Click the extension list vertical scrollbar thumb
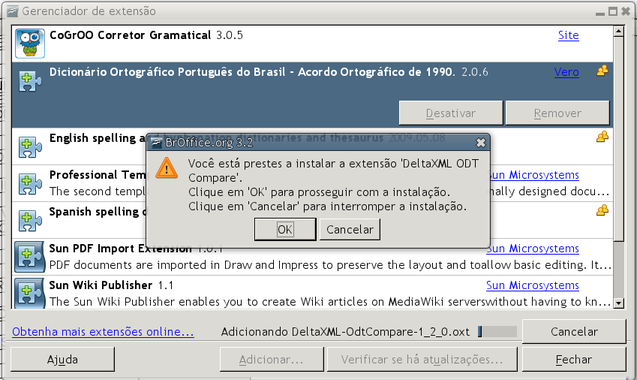The width and height of the screenshot is (637, 380). (x=618, y=138)
